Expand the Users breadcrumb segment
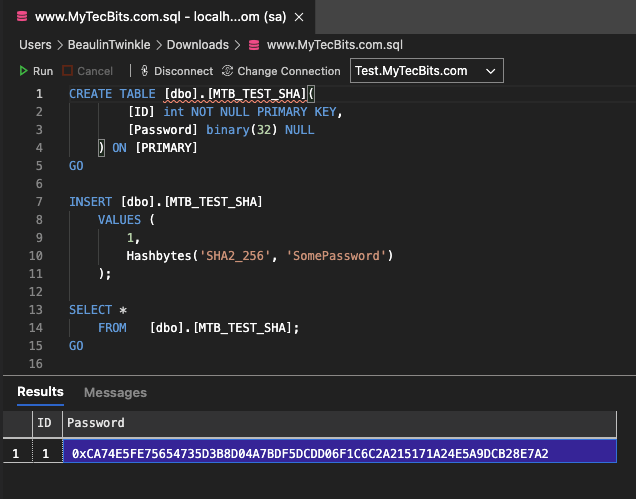Image resolution: width=636 pixels, height=499 pixels. pyautogui.click(x=35, y=45)
